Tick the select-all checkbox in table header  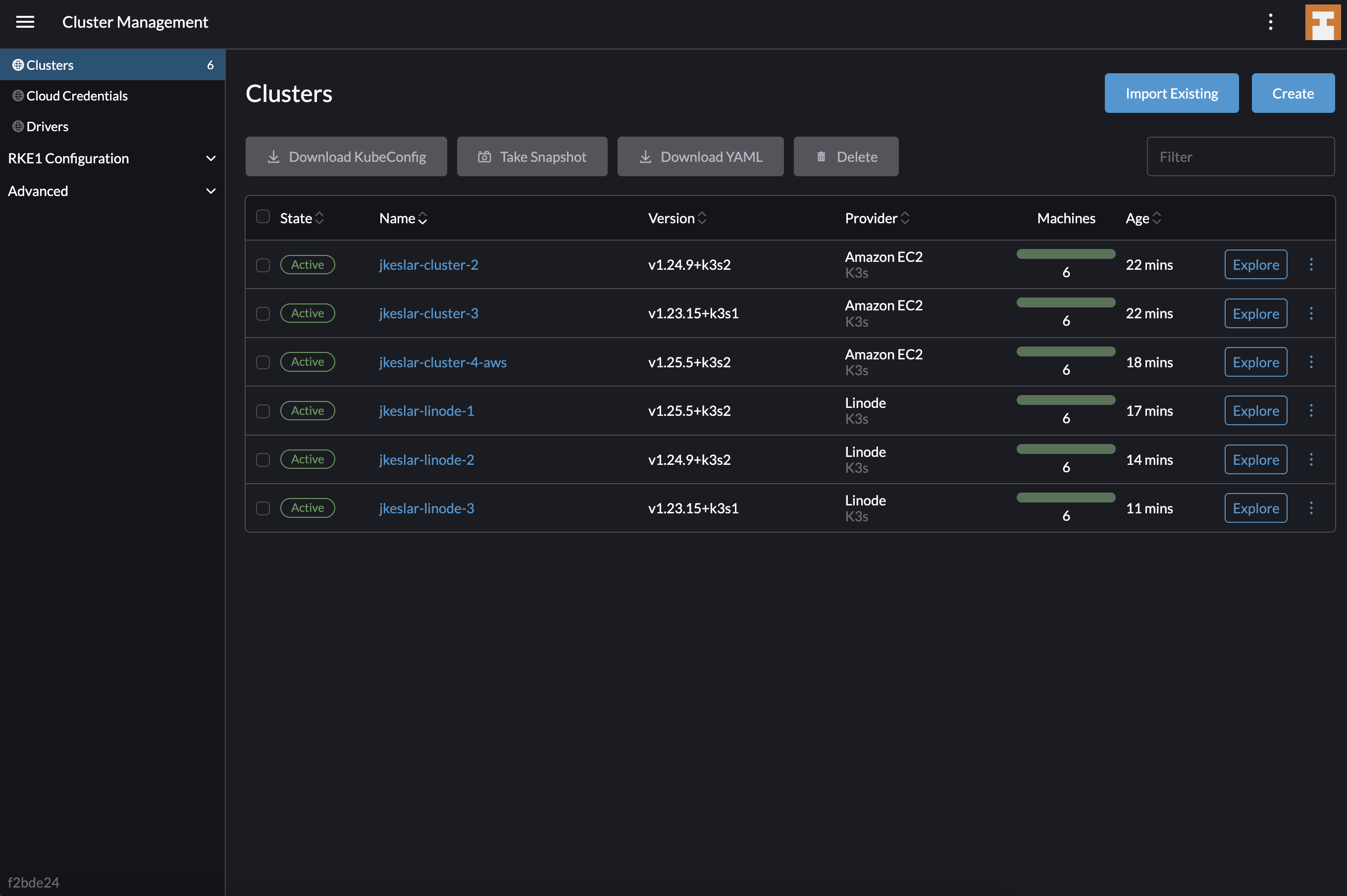(x=263, y=216)
